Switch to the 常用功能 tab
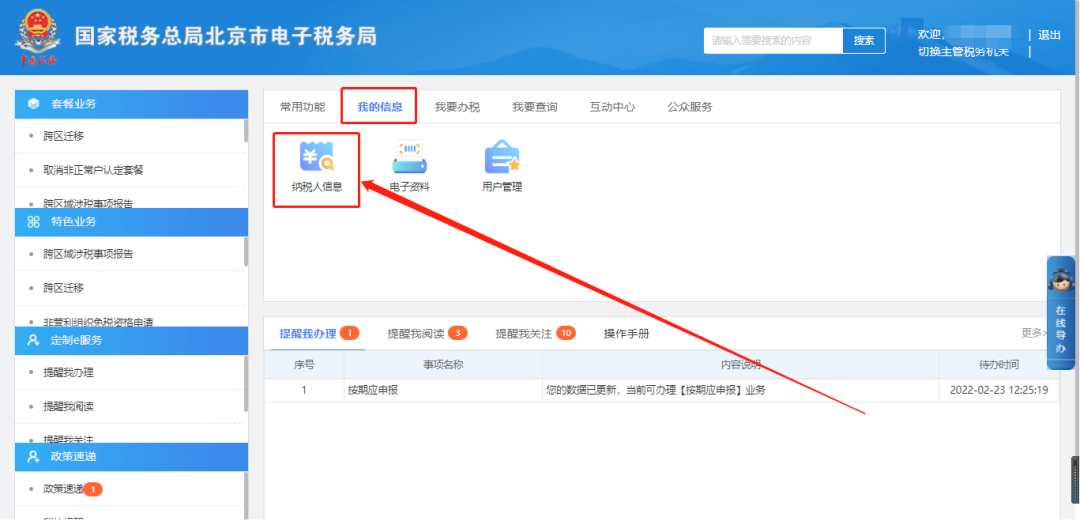 302,107
